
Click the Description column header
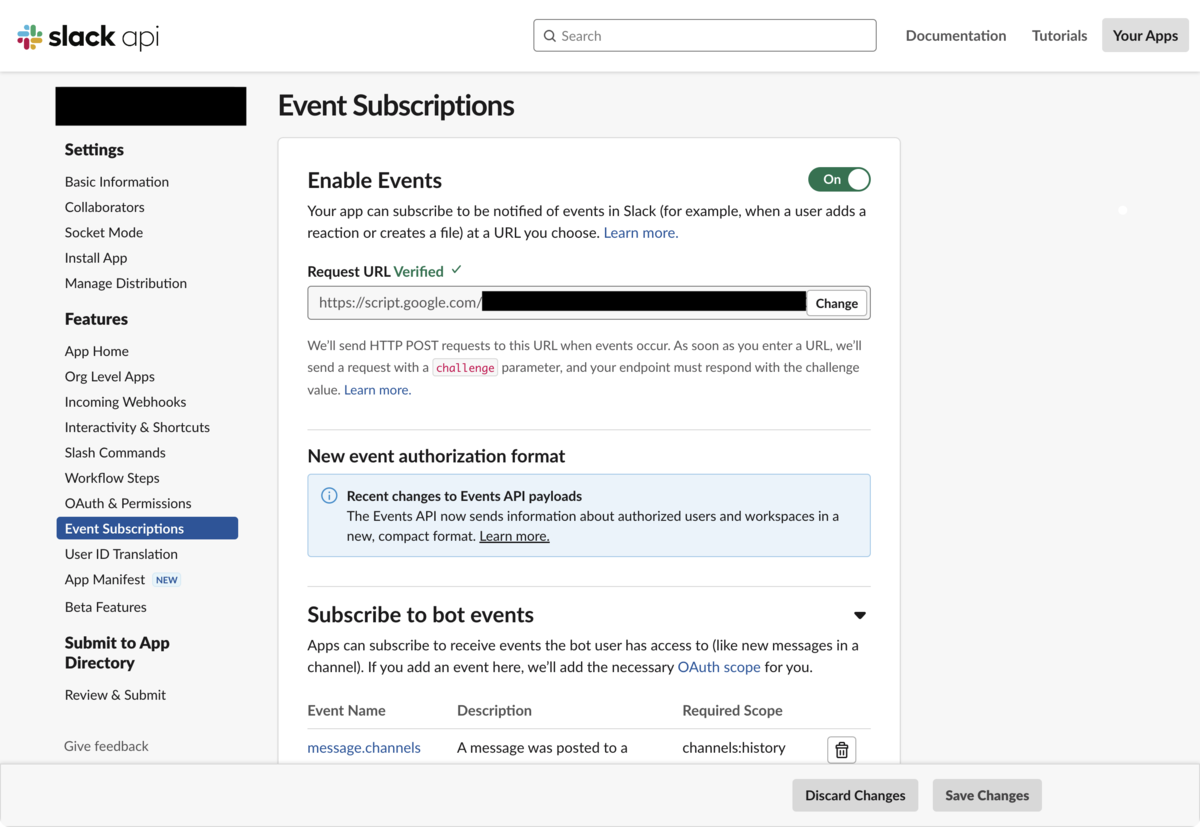[x=494, y=711]
